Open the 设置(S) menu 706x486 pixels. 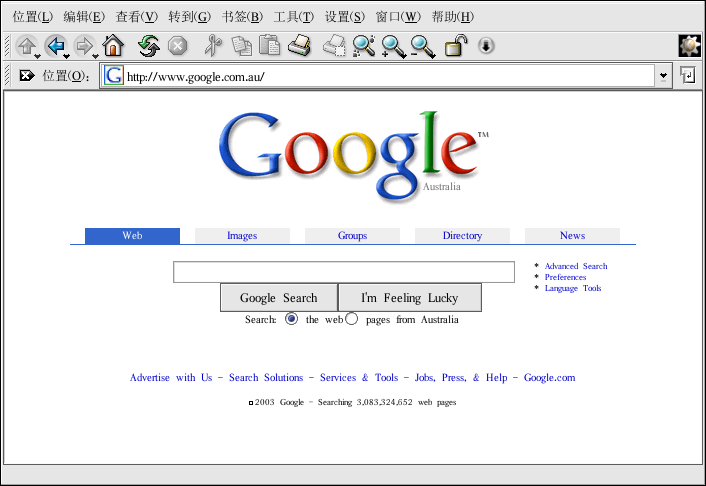[344, 17]
